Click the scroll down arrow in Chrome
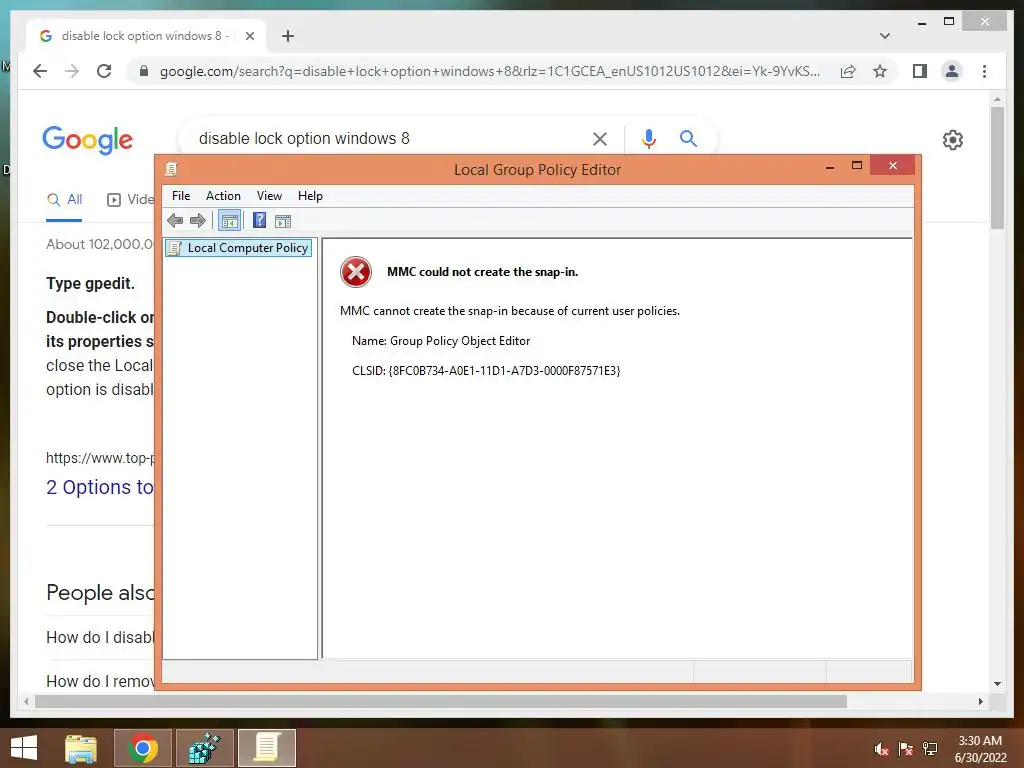Screen dimensions: 1024x768 pyautogui.click(x=997, y=684)
